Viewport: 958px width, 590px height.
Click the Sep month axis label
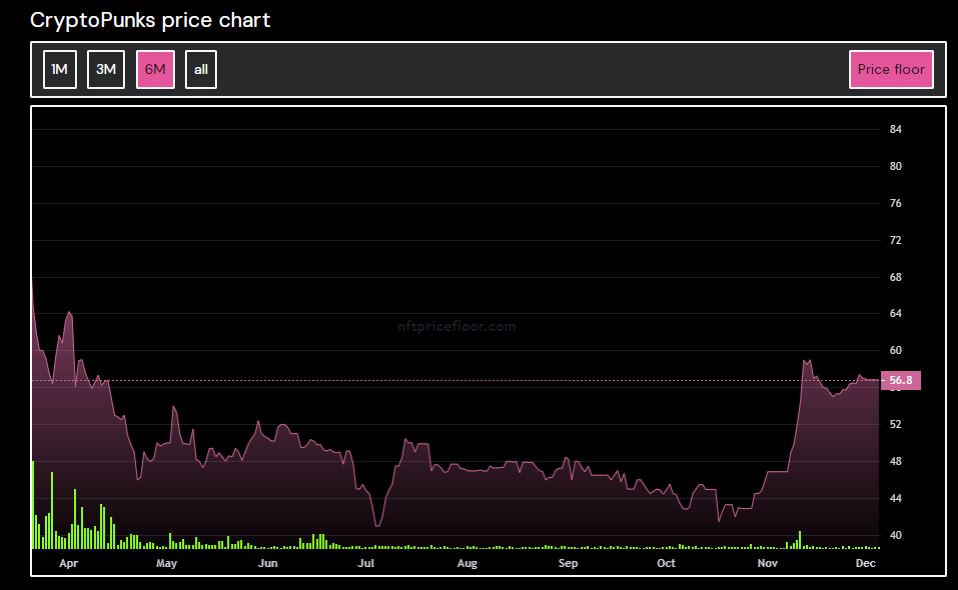click(568, 563)
